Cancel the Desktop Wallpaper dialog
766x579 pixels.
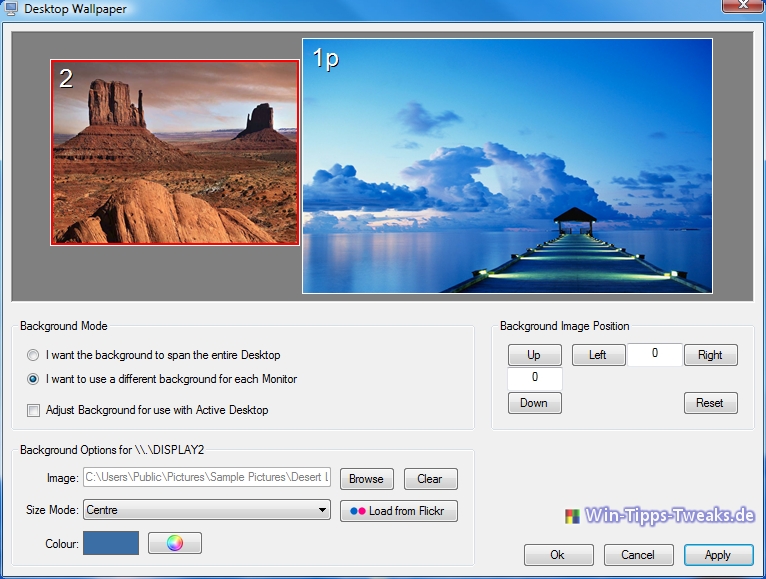(638, 555)
